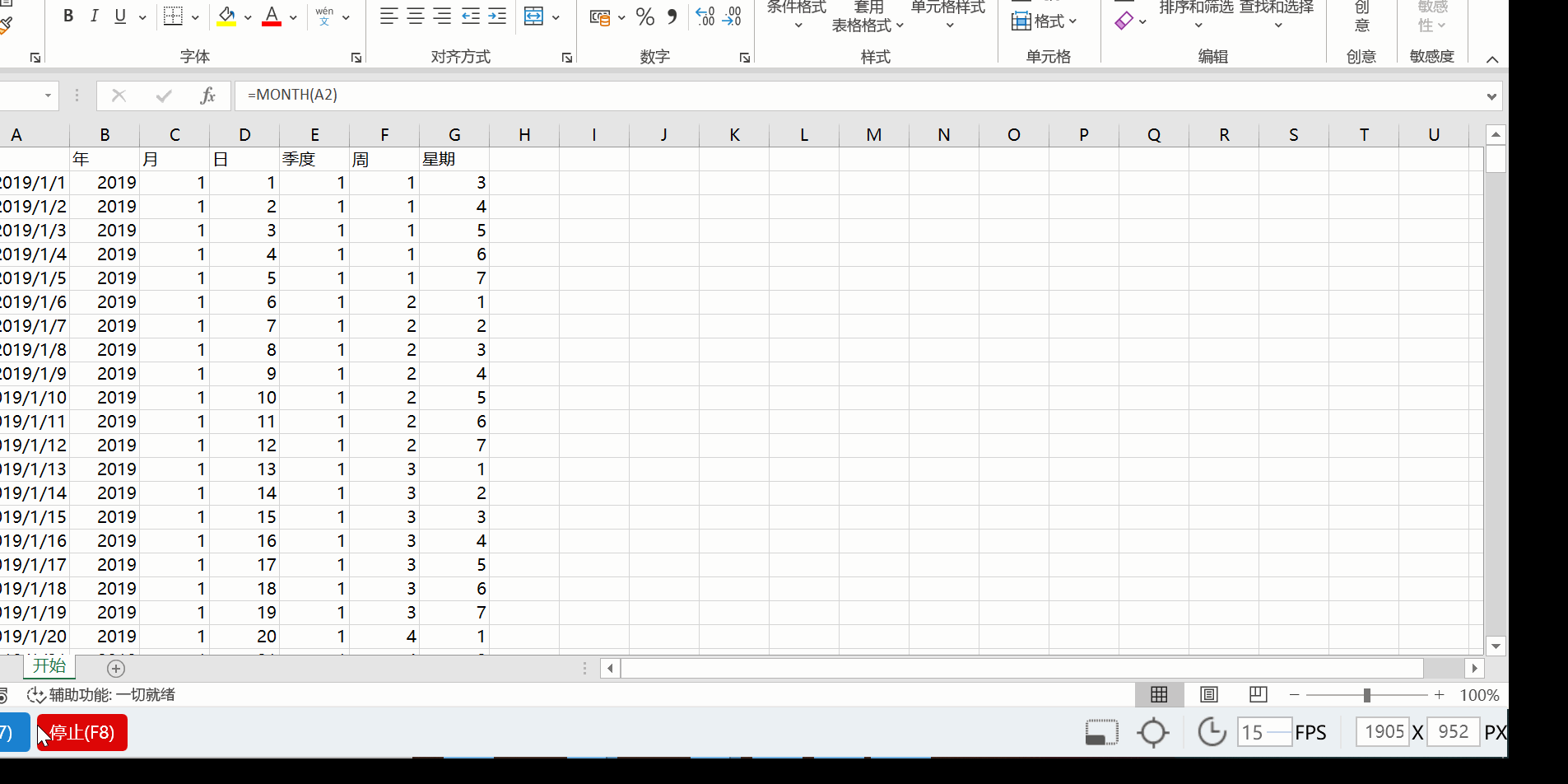Add a new sheet with plus button
Image resolution: width=1568 pixels, height=784 pixels.
coord(116,669)
